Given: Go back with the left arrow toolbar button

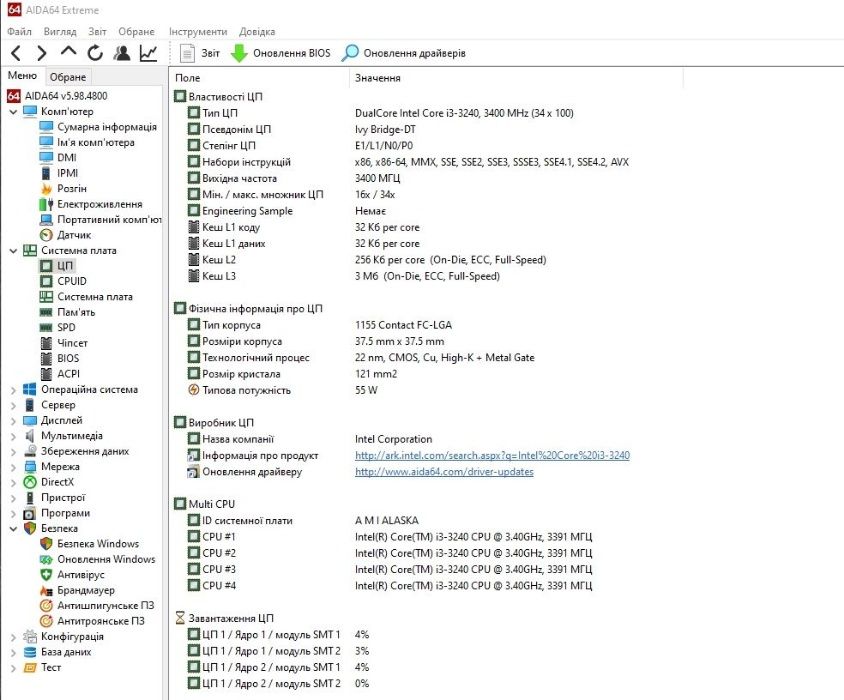Looking at the screenshot, I should tap(16, 53).
